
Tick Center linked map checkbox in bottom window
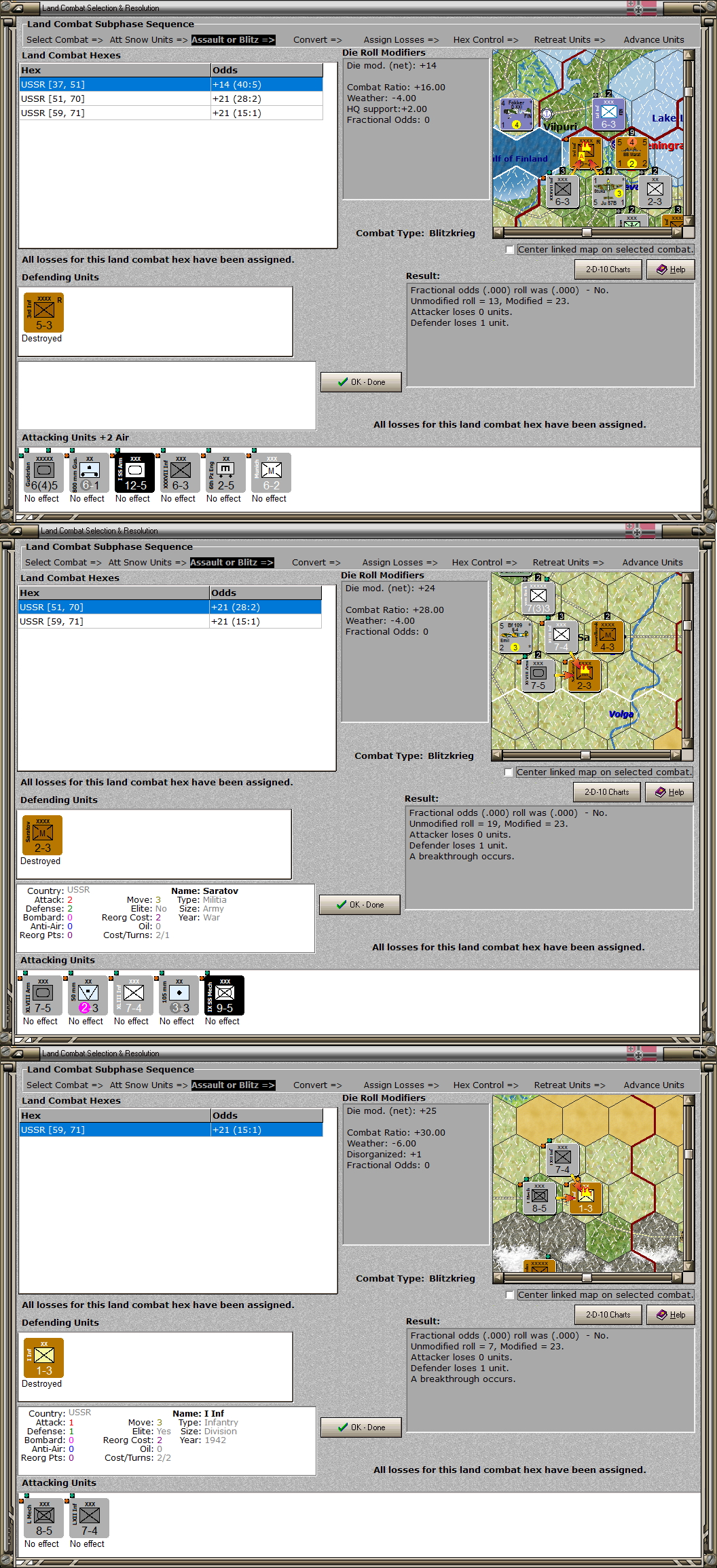[x=510, y=1295]
